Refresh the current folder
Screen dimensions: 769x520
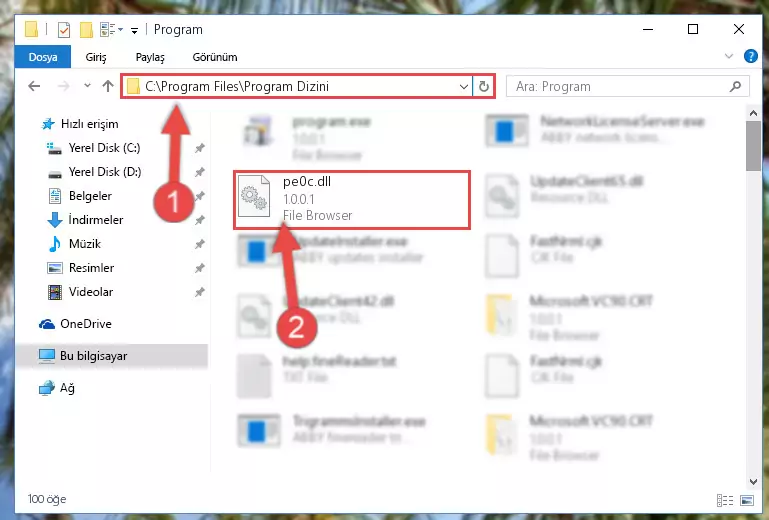coord(484,87)
